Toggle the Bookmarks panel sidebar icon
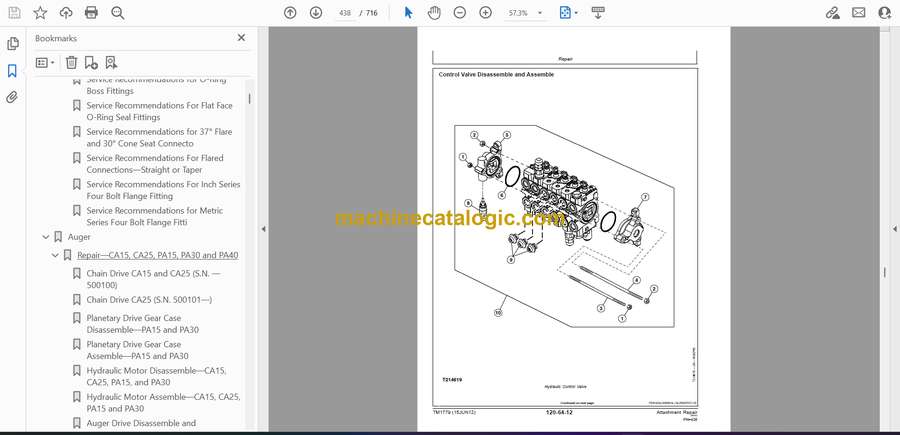The image size is (900, 435). coord(12,71)
